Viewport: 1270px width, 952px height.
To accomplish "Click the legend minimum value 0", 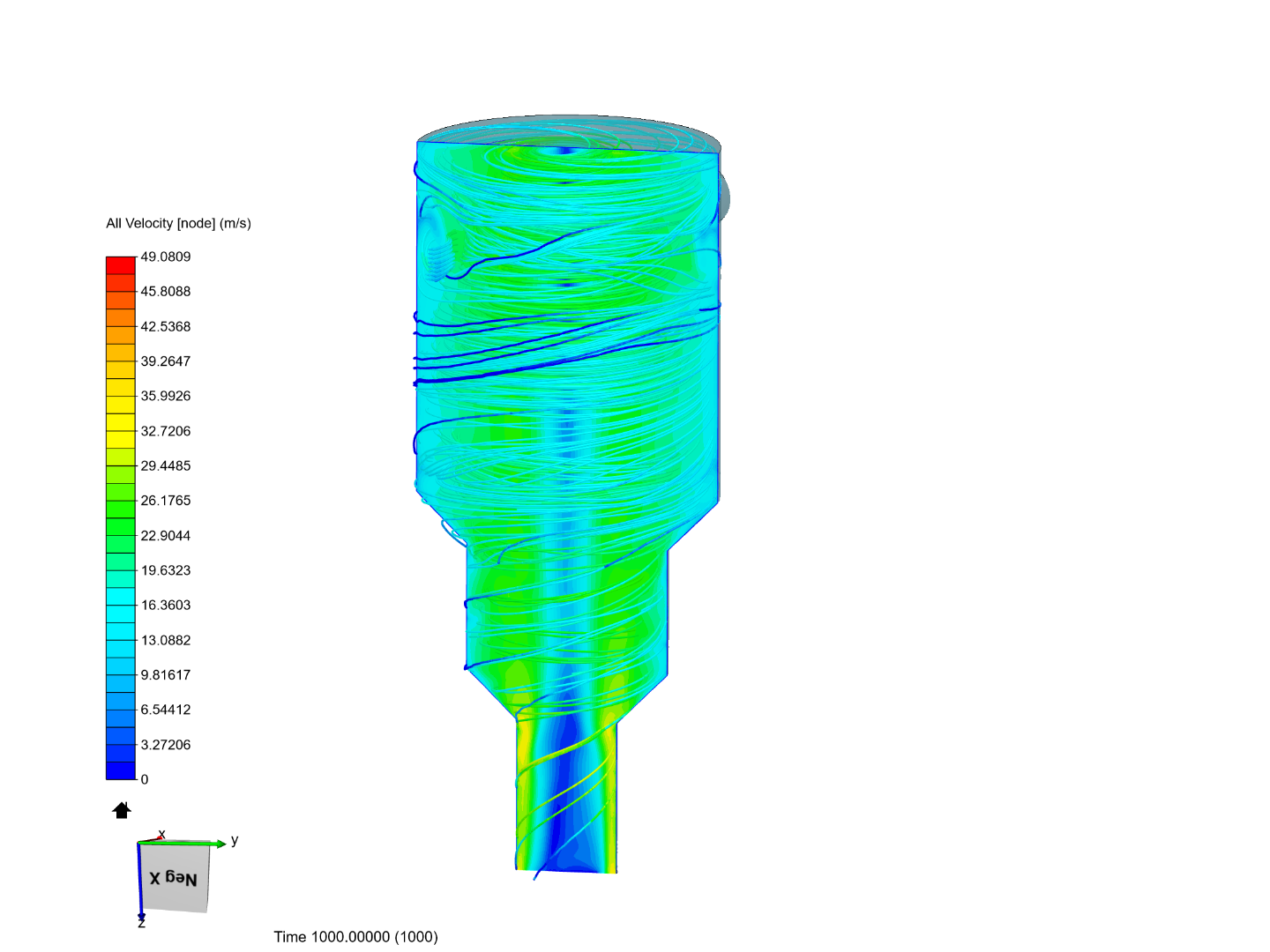I will click(x=145, y=779).
